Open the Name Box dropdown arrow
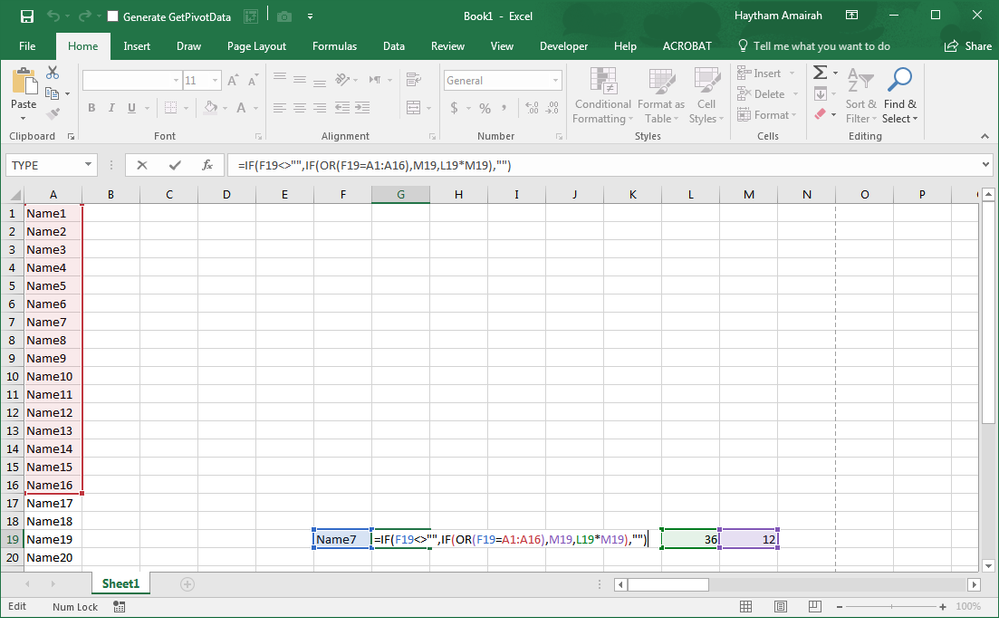999x618 pixels. (x=88, y=165)
